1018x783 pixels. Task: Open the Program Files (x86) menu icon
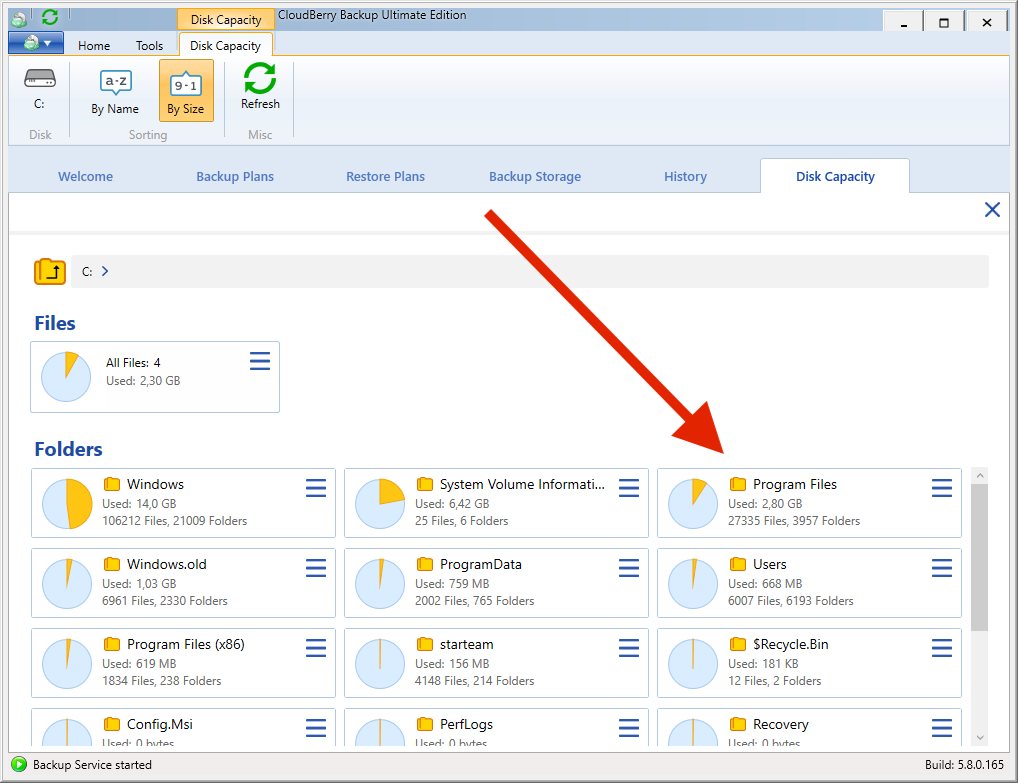click(x=316, y=647)
